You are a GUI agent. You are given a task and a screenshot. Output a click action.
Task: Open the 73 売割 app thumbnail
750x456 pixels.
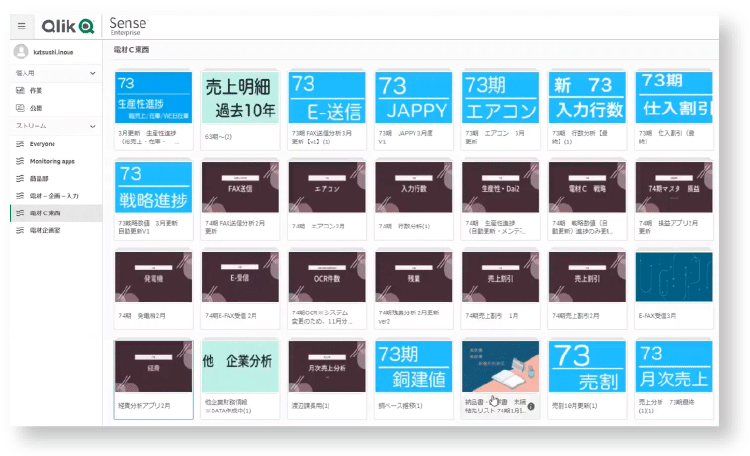coord(587,367)
